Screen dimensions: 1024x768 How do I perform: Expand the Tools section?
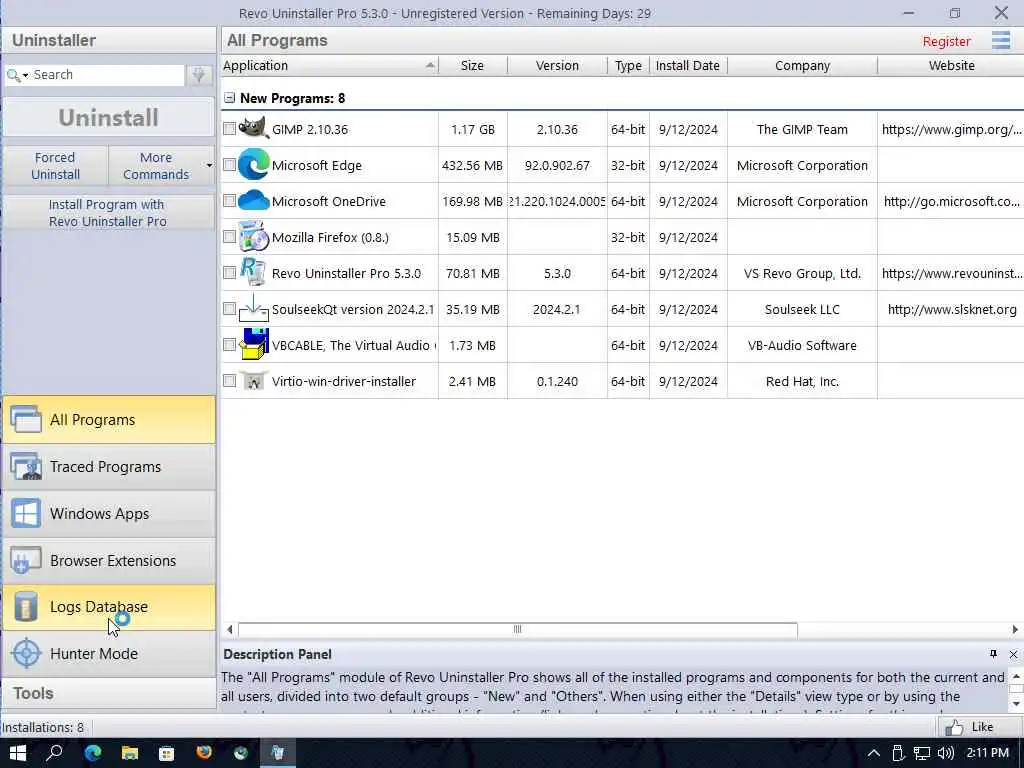(108, 693)
